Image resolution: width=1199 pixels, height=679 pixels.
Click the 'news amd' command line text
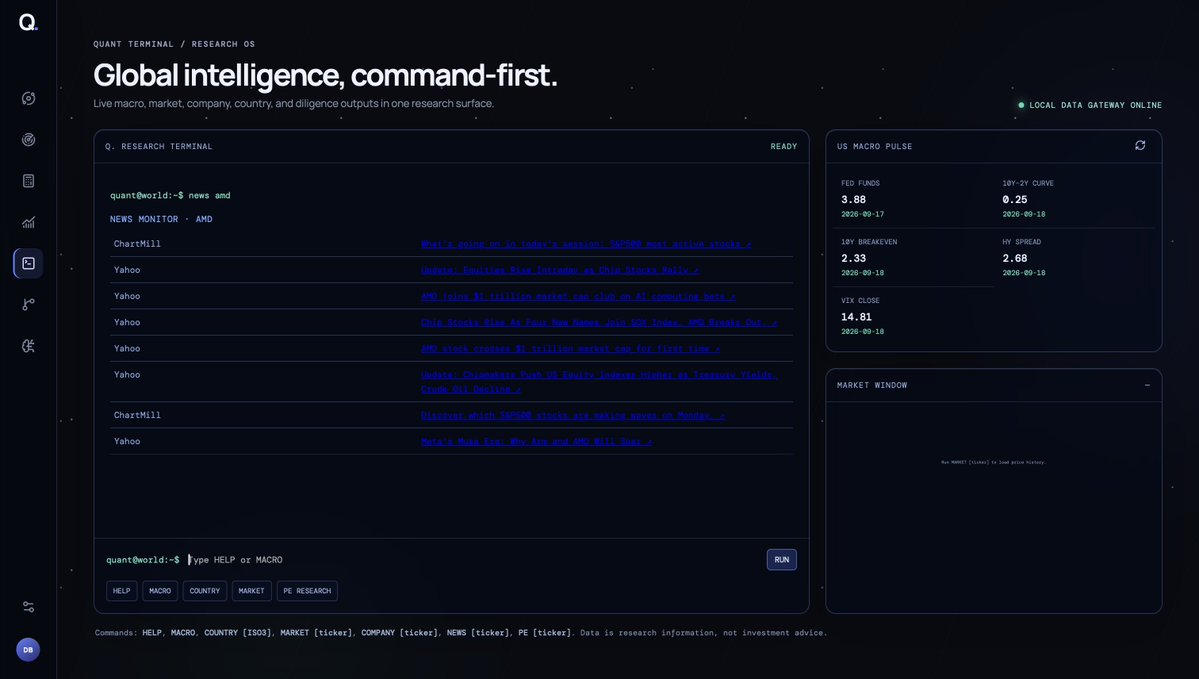tap(210, 196)
